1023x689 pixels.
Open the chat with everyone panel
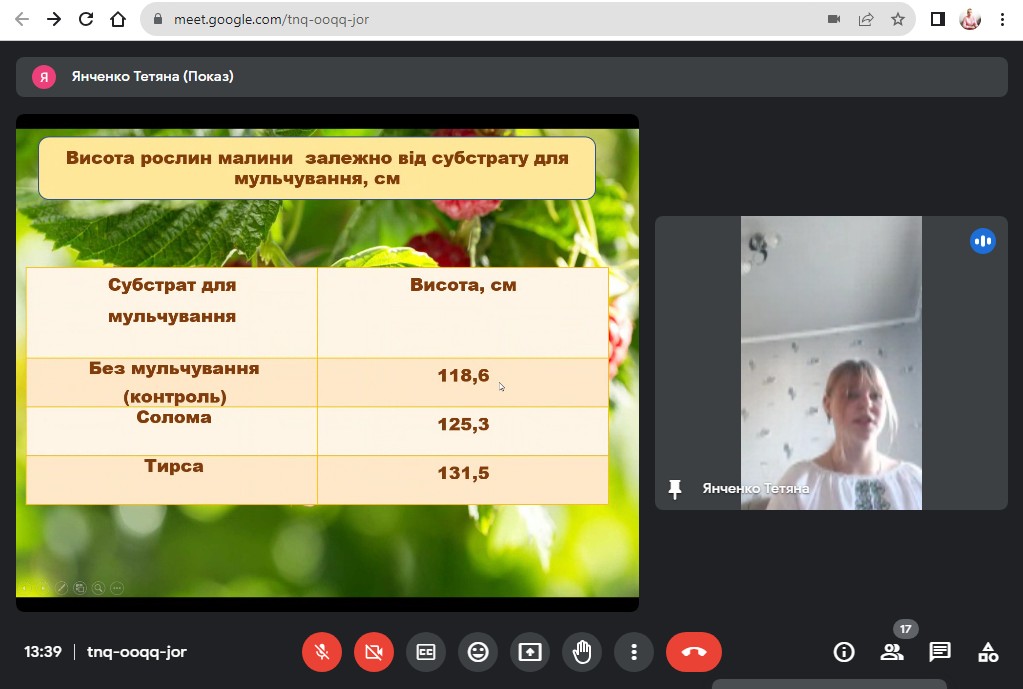940,652
